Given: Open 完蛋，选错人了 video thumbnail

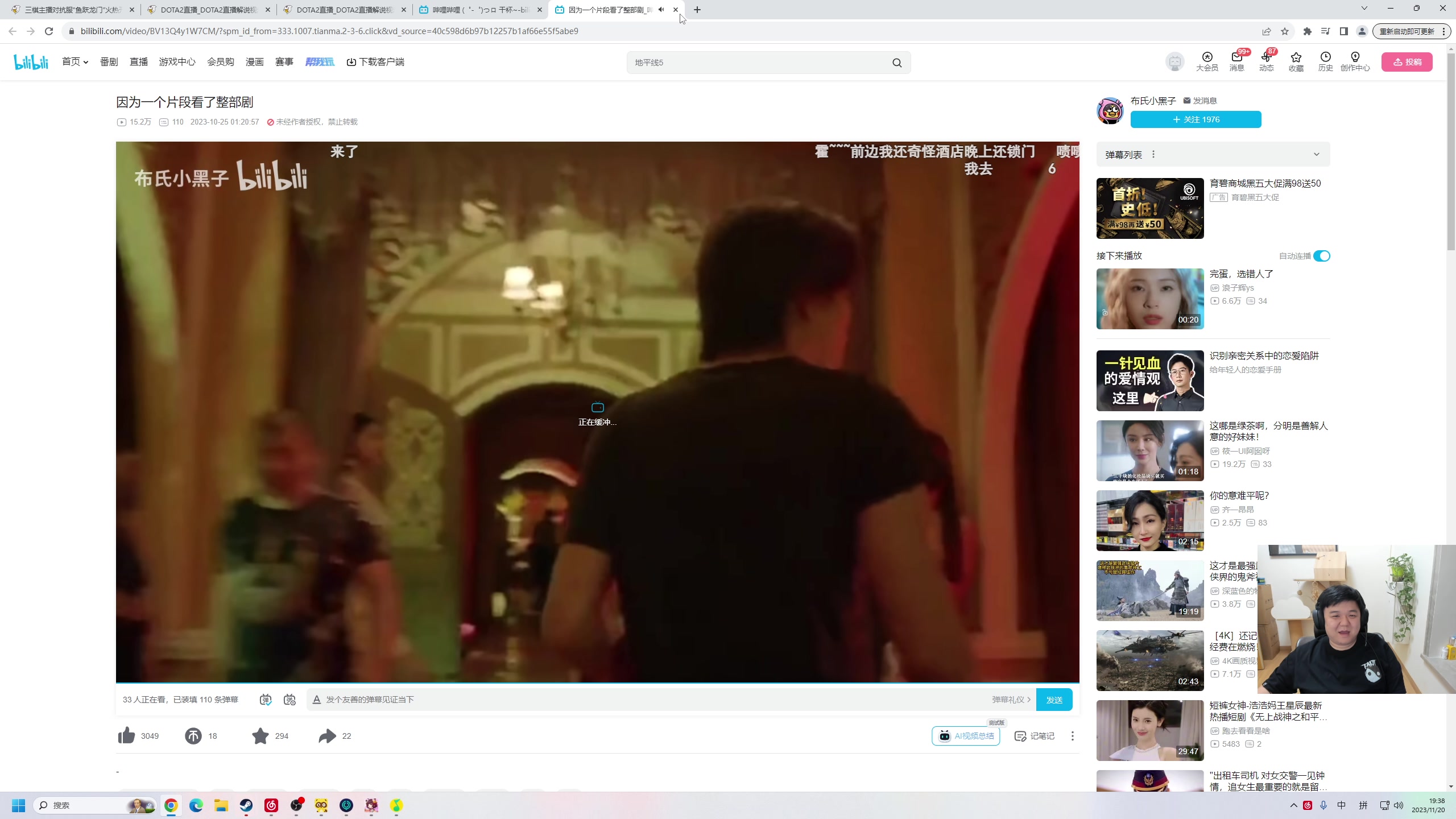Looking at the screenshot, I should tap(1150, 299).
